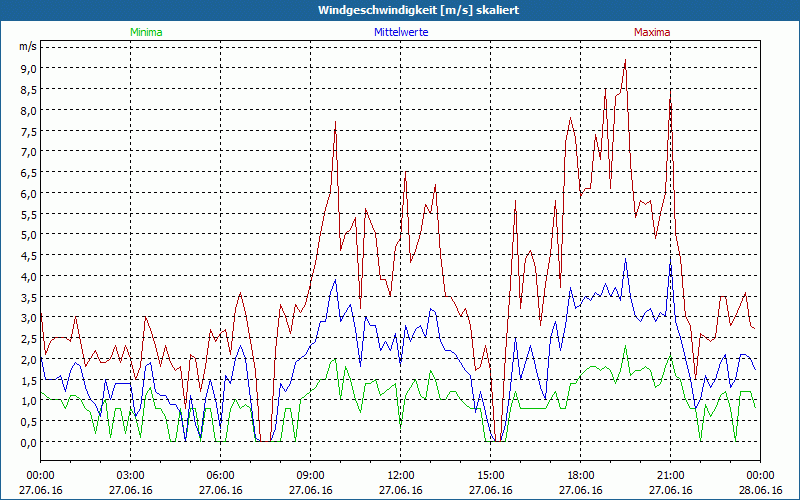Click the 09:00 time axis label
Screen dimensions: 800x500
[311, 476]
